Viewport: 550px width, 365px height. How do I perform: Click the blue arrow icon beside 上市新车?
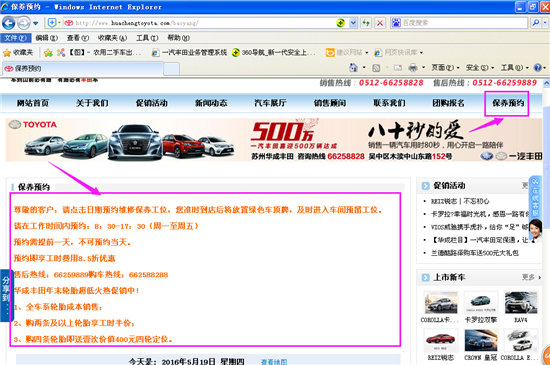click(x=425, y=278)
